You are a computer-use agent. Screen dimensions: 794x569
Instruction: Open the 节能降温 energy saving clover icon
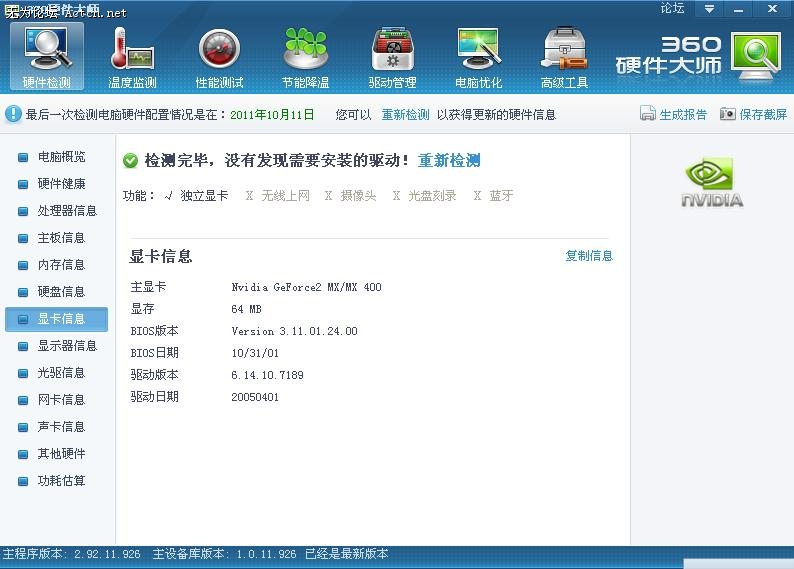tap(305, 49)
